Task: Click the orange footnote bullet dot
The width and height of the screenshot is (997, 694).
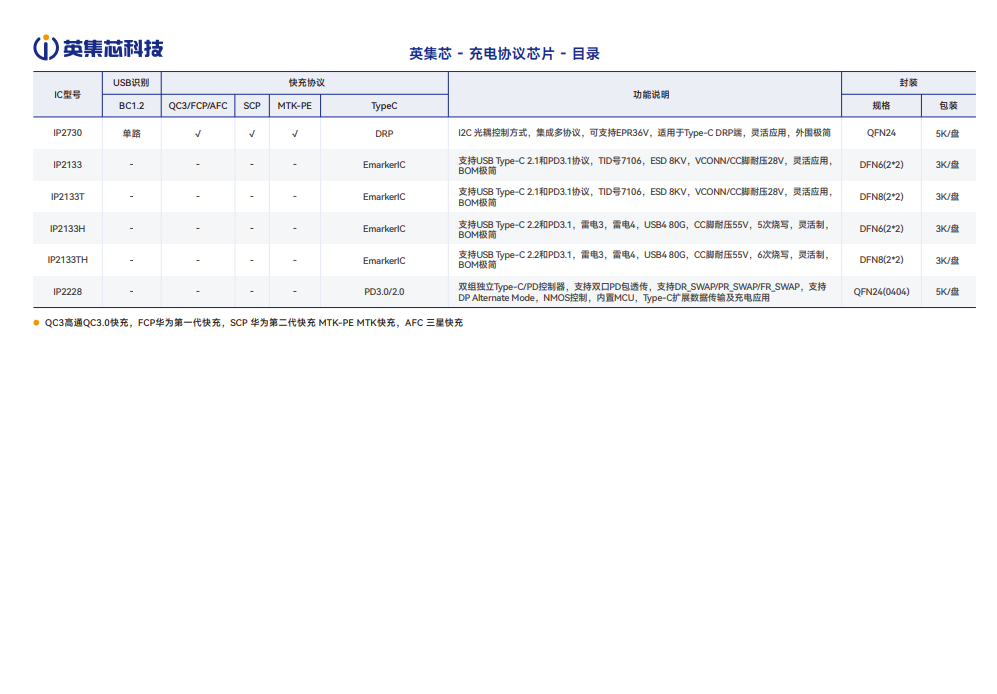Action: pos(36,323)
